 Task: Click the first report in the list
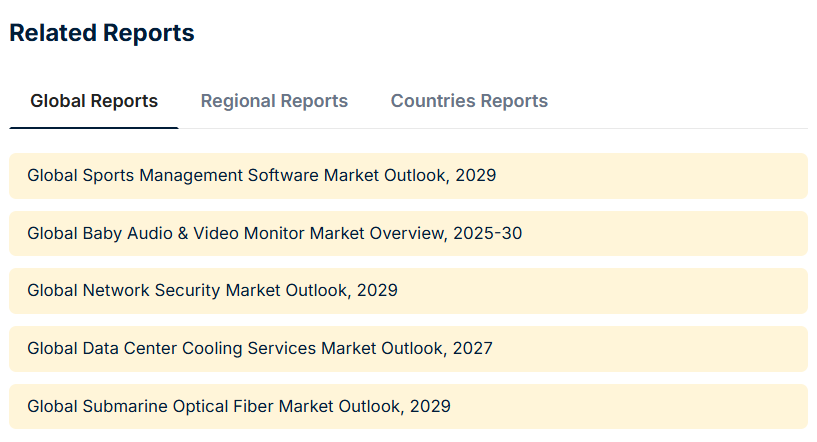coord(262,176)
